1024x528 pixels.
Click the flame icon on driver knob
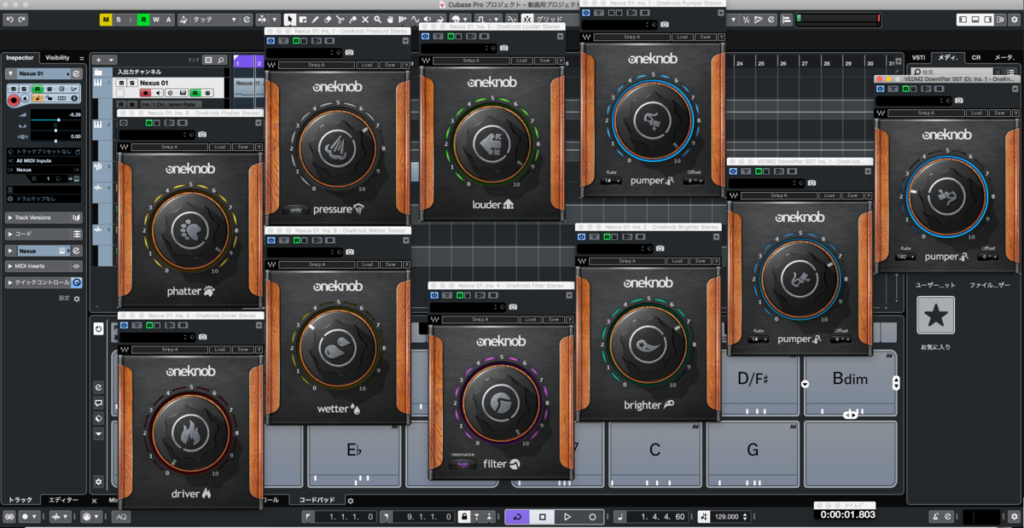click(191, 435)
